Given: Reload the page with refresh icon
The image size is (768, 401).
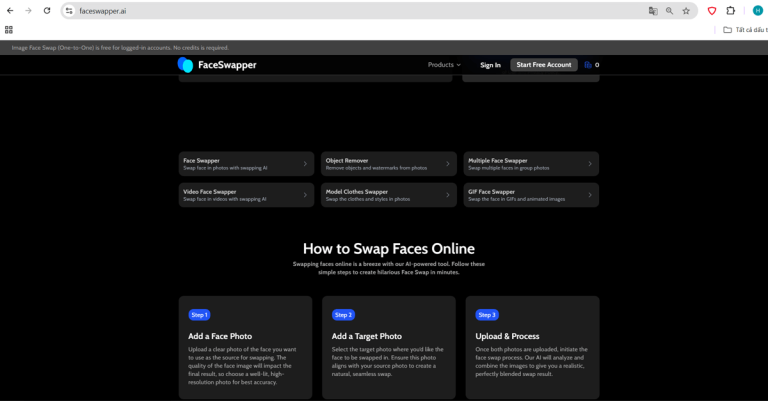Looking at the screenshot, I should [46, 10].
